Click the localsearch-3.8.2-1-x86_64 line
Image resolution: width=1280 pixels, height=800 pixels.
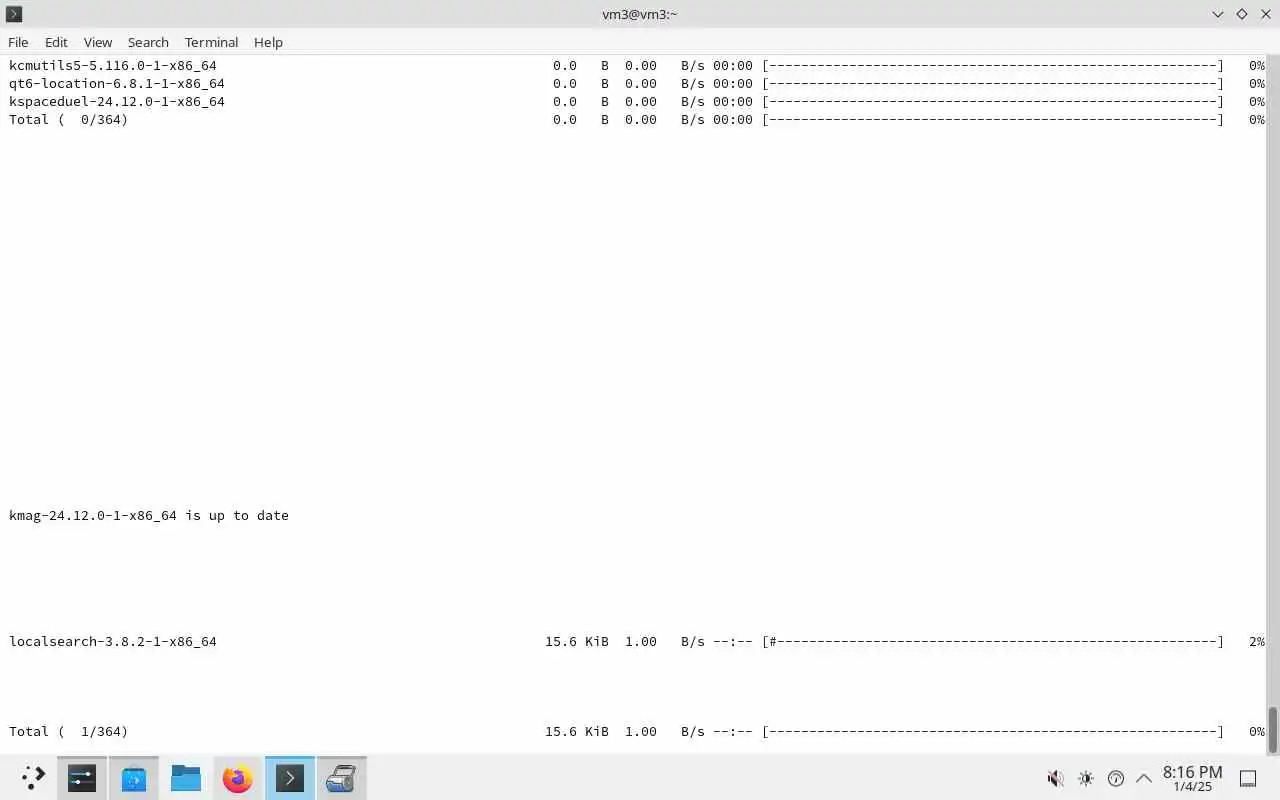click(x=637, y=642)
